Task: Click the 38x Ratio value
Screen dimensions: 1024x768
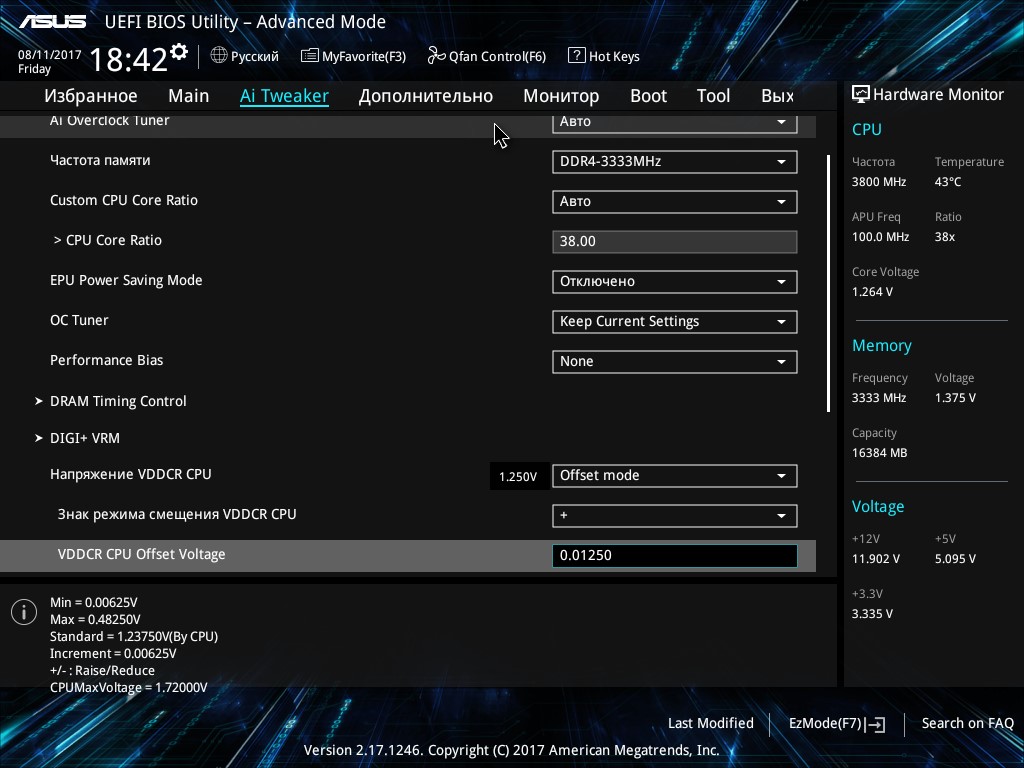Action: [x=944, y=237]
